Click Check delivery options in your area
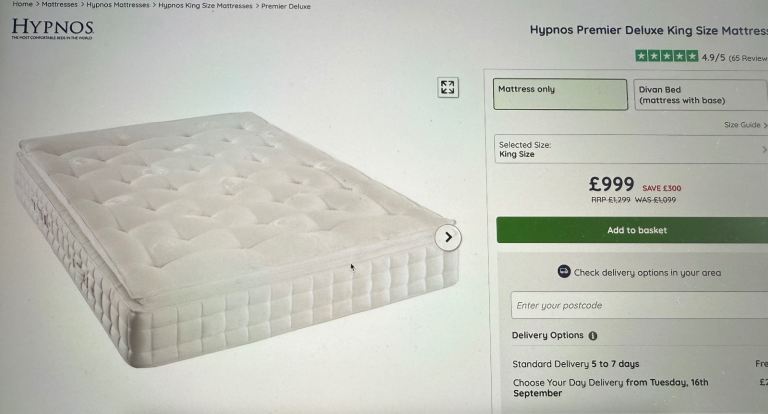768x414 pixels. click(x=647, y=272)
